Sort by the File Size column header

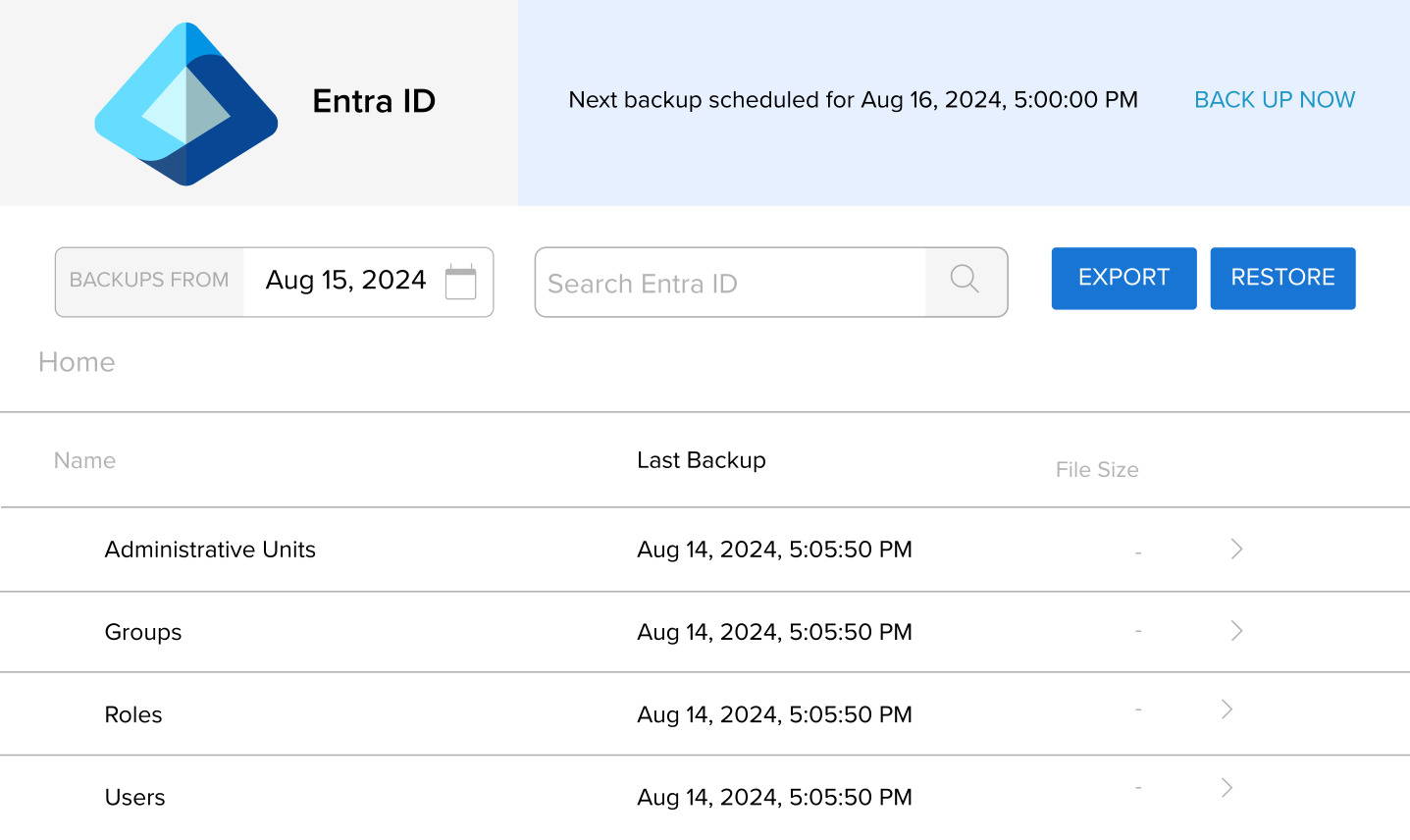point(1097,470)
